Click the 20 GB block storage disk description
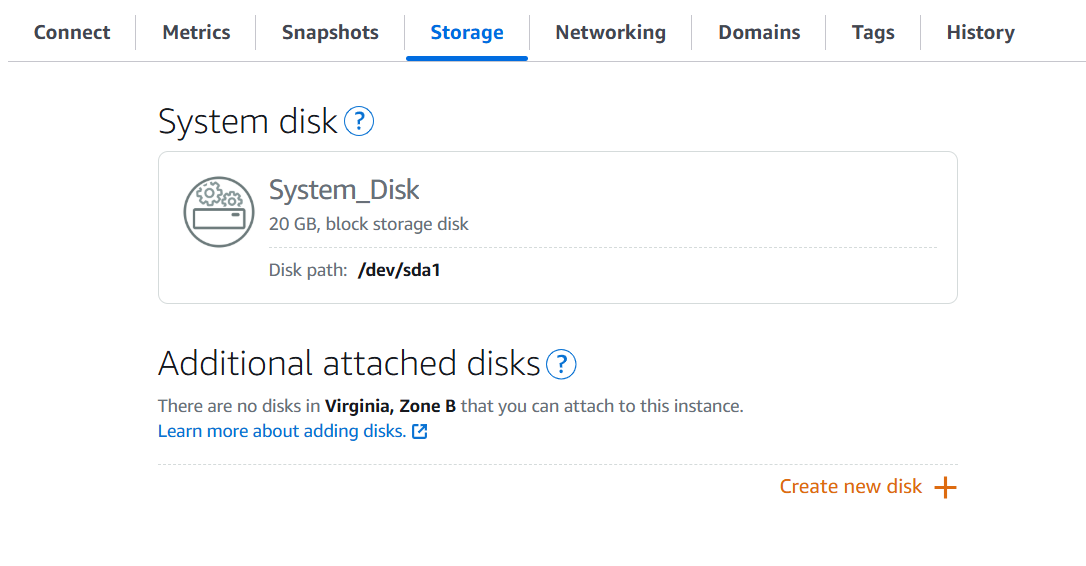This screenshot has height=566, width=1086. [368, 224]
